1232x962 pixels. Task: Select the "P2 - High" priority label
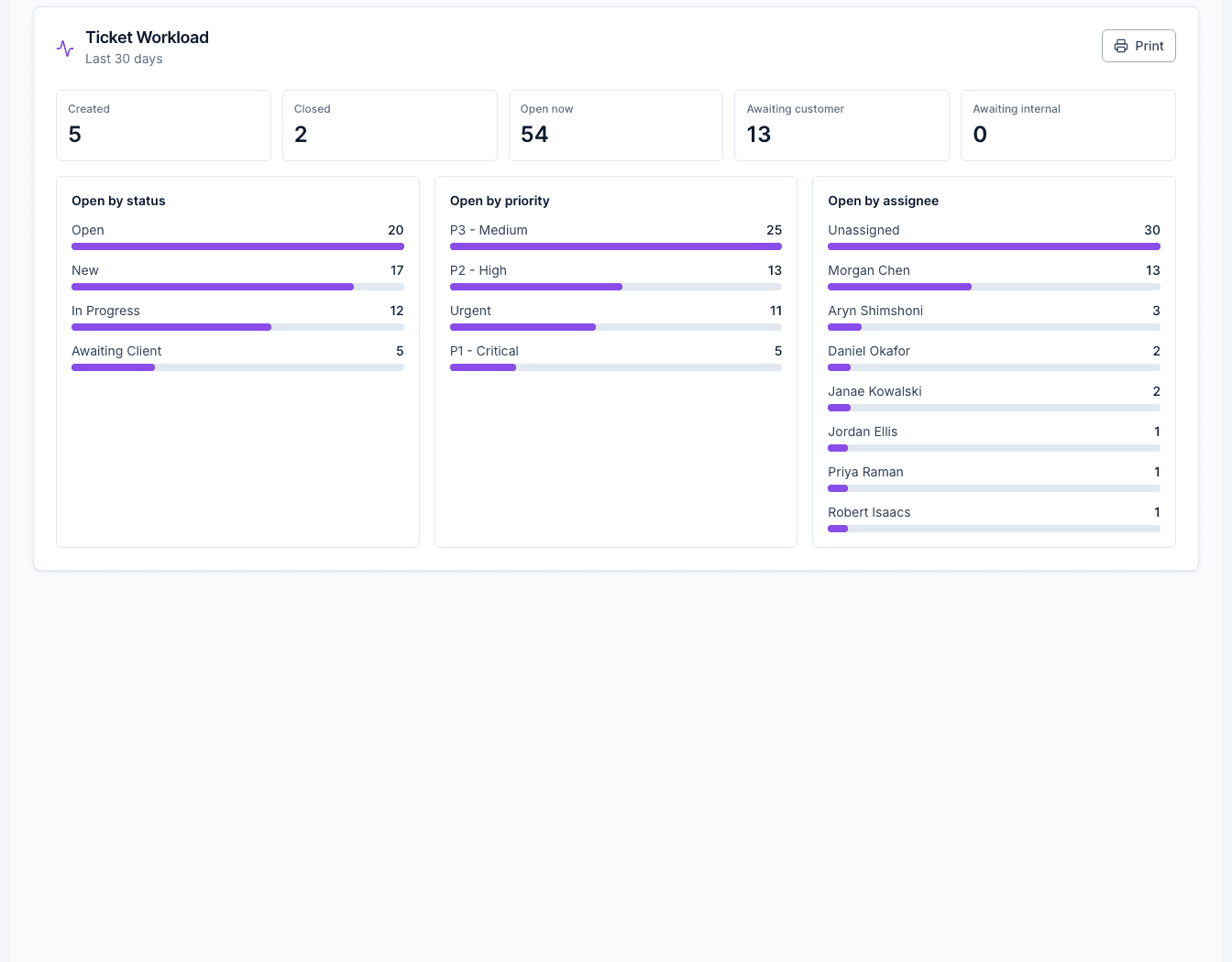click(478, 270)
